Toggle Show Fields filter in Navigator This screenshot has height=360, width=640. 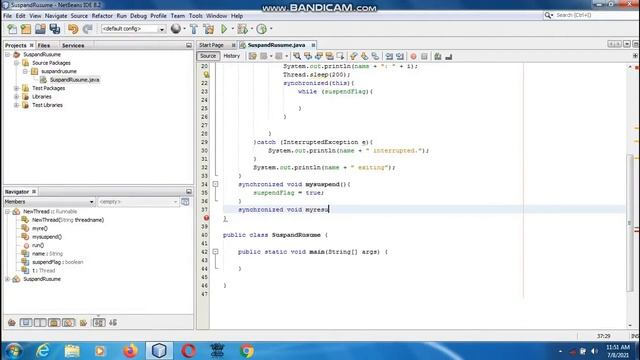26,323
